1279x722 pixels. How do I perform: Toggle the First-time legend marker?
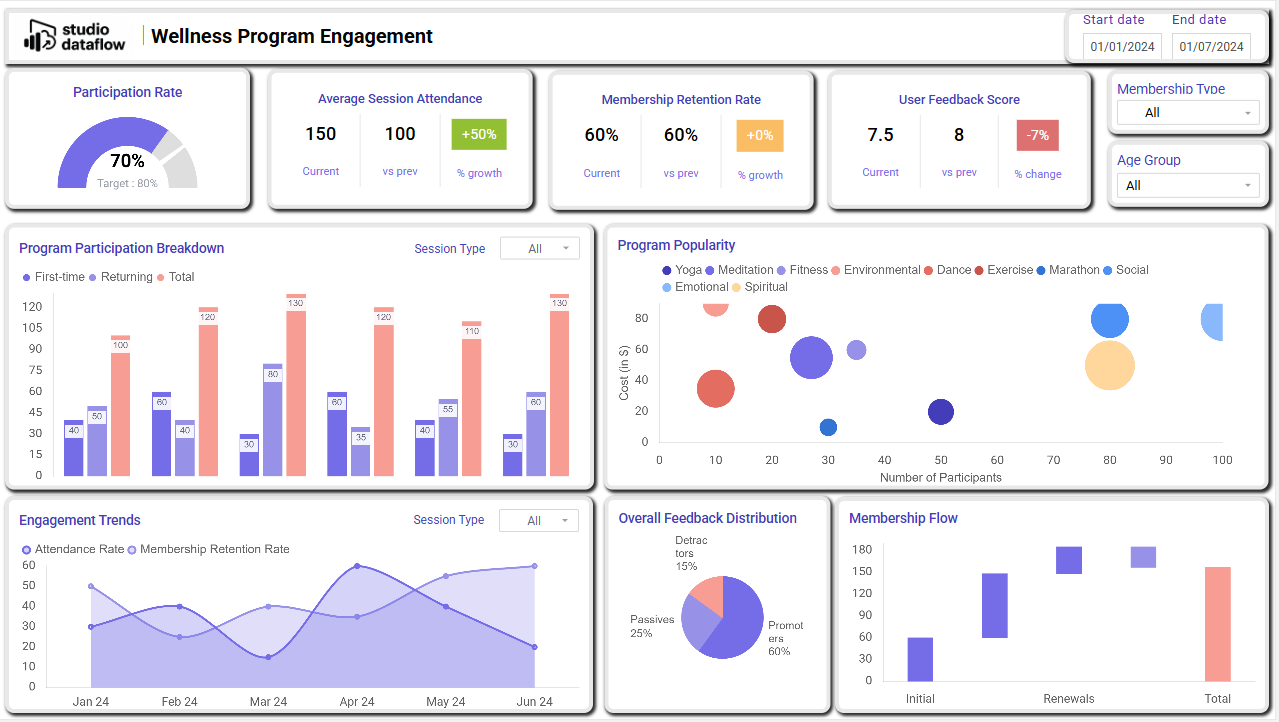(27, 277)
